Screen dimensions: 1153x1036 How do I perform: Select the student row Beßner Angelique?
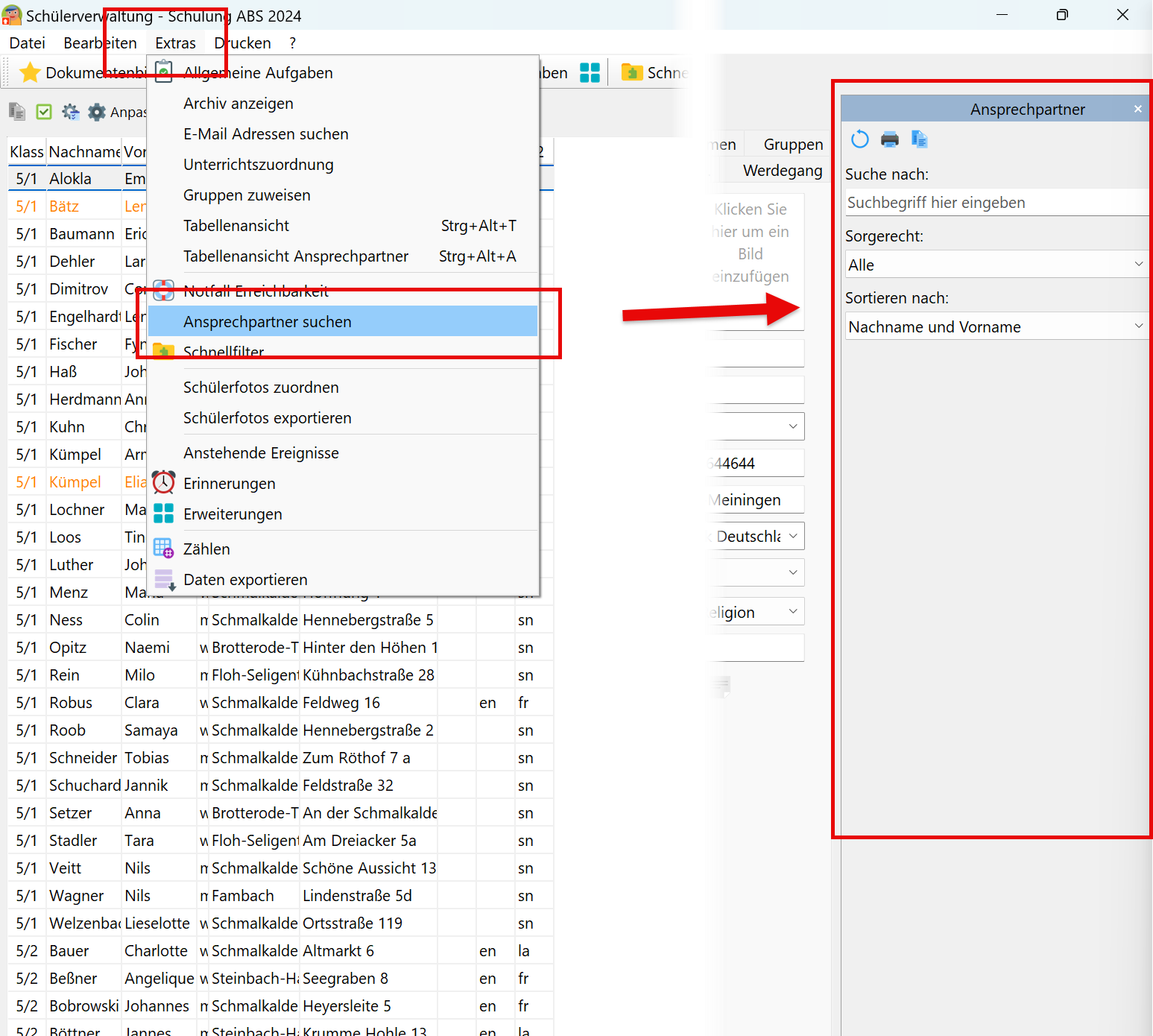click(x=280, y=978)
